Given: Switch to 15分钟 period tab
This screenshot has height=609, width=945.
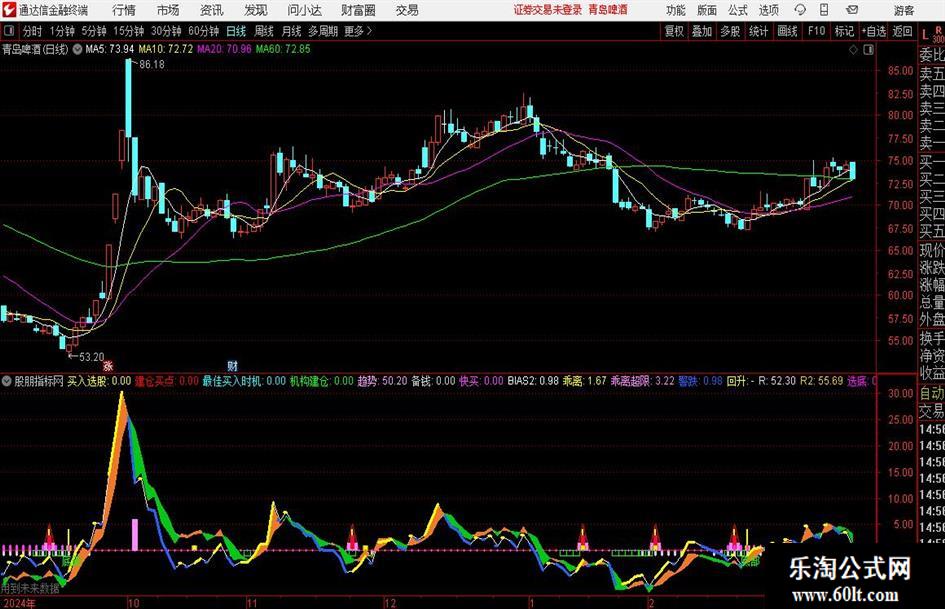Looking at the screenshot, I should click(x=129, y=31).
